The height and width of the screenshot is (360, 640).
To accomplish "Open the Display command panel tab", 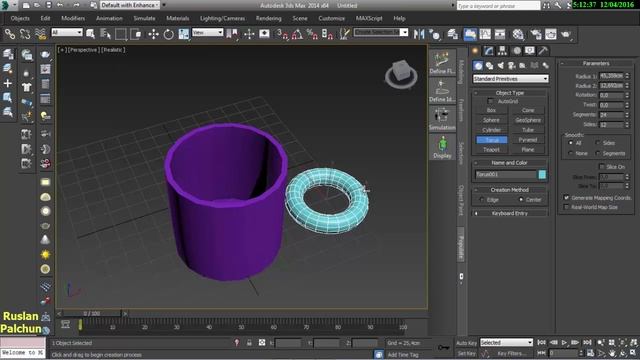I will tap(530, 51).
